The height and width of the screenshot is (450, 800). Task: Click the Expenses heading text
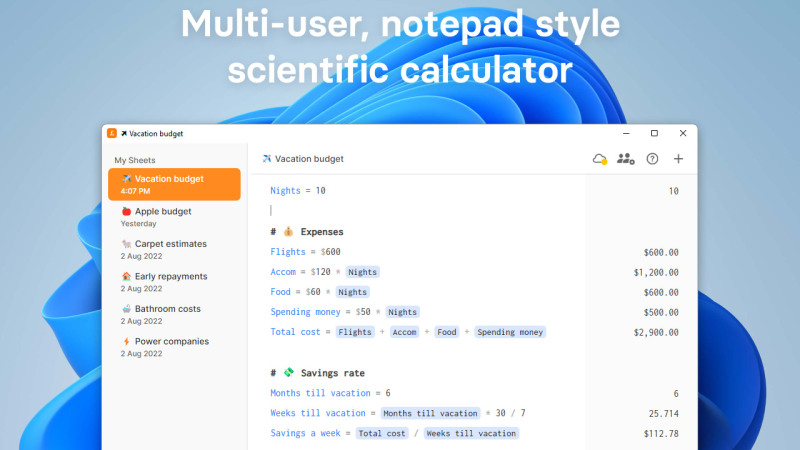tap(322, 232)
